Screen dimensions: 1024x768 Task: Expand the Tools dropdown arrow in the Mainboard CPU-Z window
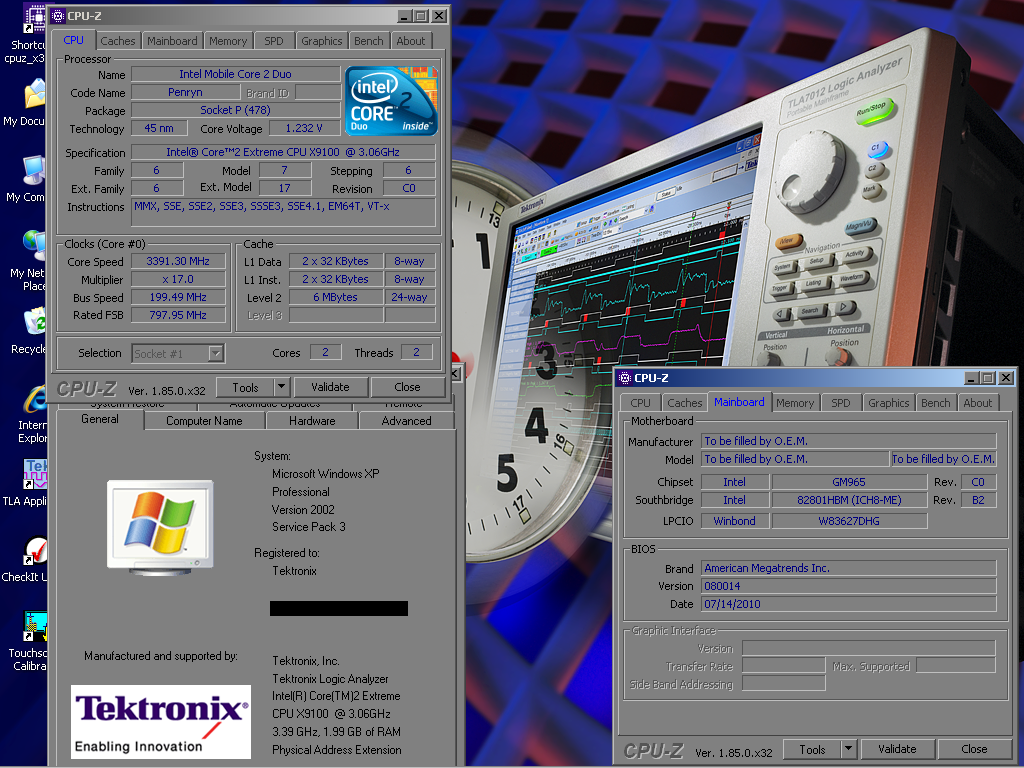pyautogui.click(x=848, y=749)
